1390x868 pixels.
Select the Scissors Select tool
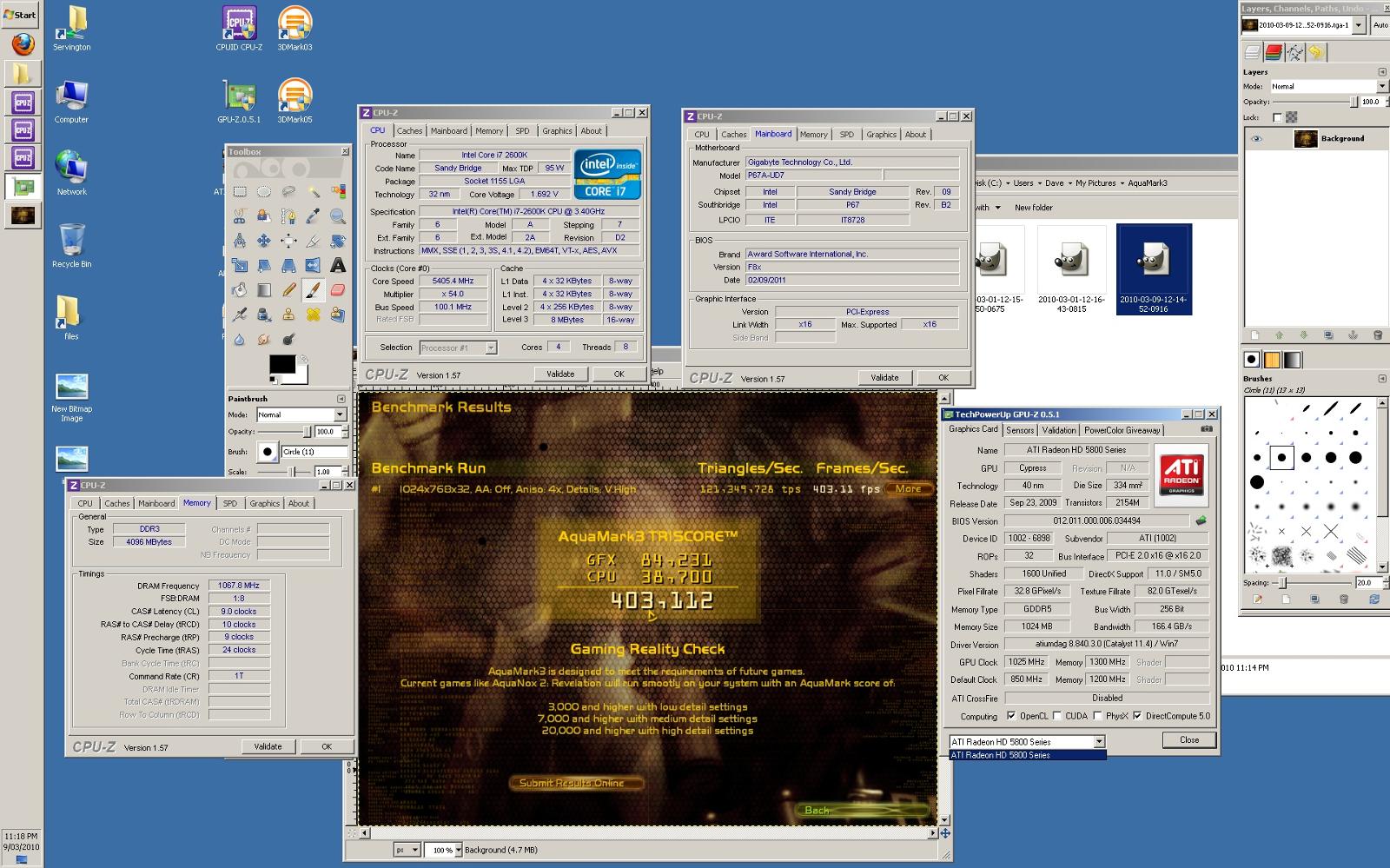pyautogui.click(x=239, y=216)
